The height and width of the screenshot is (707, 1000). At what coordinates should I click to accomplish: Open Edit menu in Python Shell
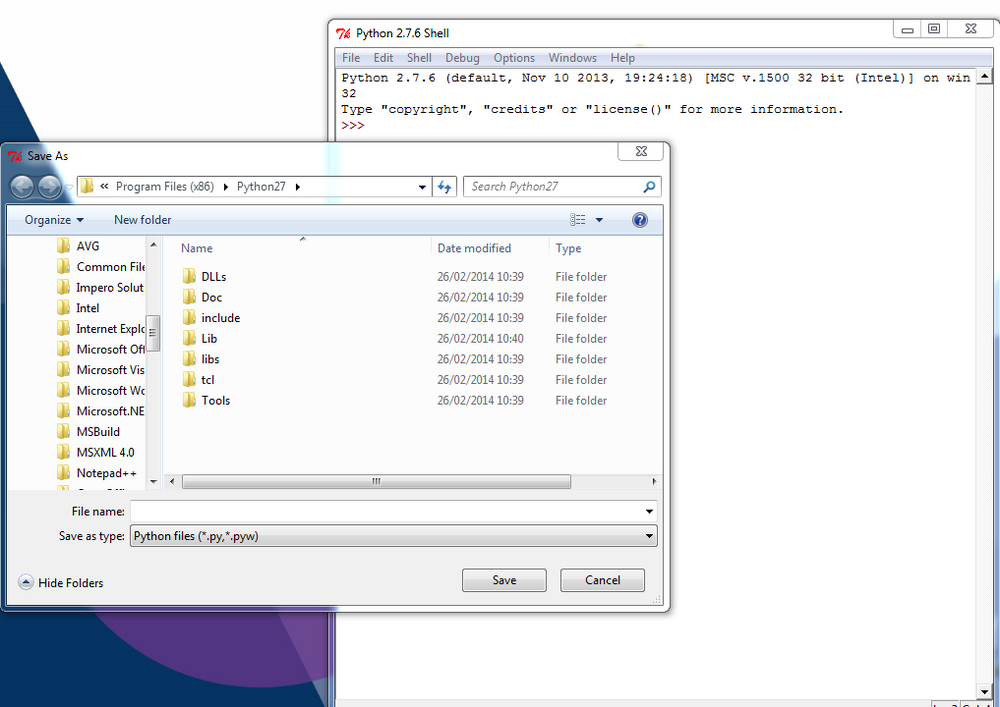pyautogui.click(x=383, y=58)
